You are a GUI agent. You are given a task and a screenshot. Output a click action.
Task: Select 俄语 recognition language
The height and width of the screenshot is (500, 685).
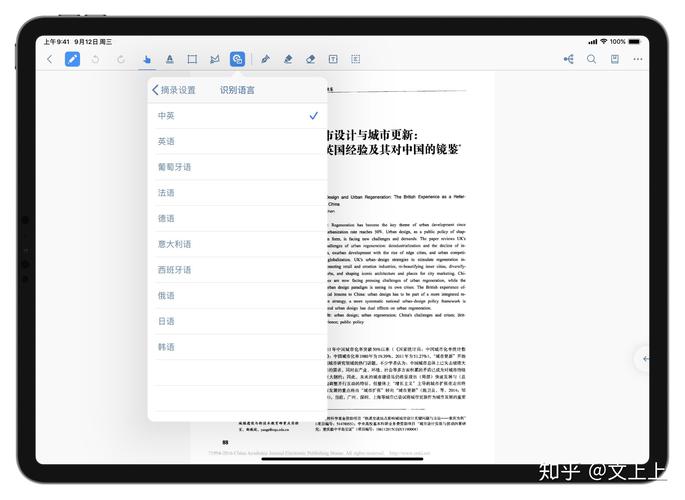(238, 296)
